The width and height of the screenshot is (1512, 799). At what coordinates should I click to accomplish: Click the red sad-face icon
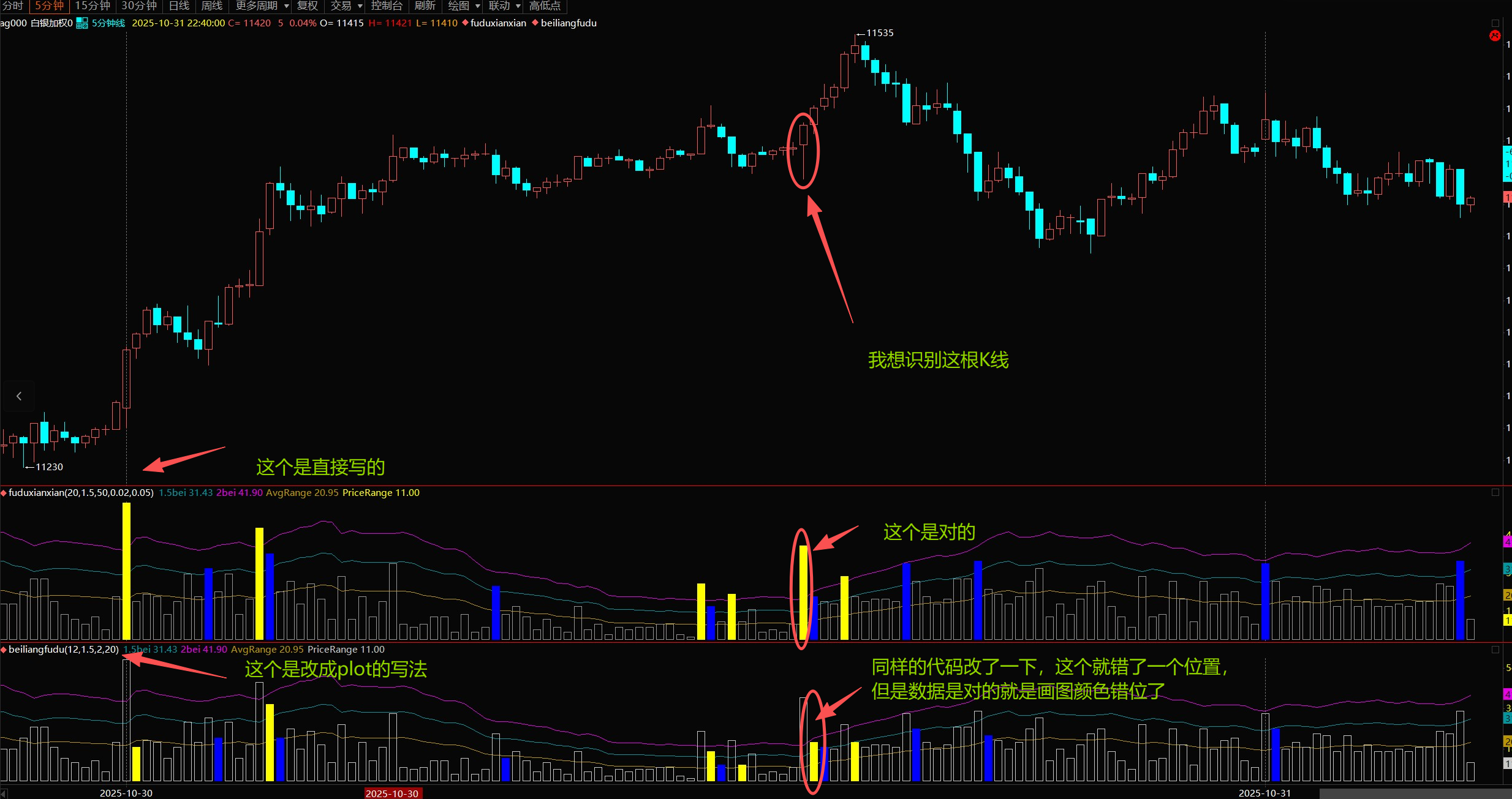tap(1495, 36)
